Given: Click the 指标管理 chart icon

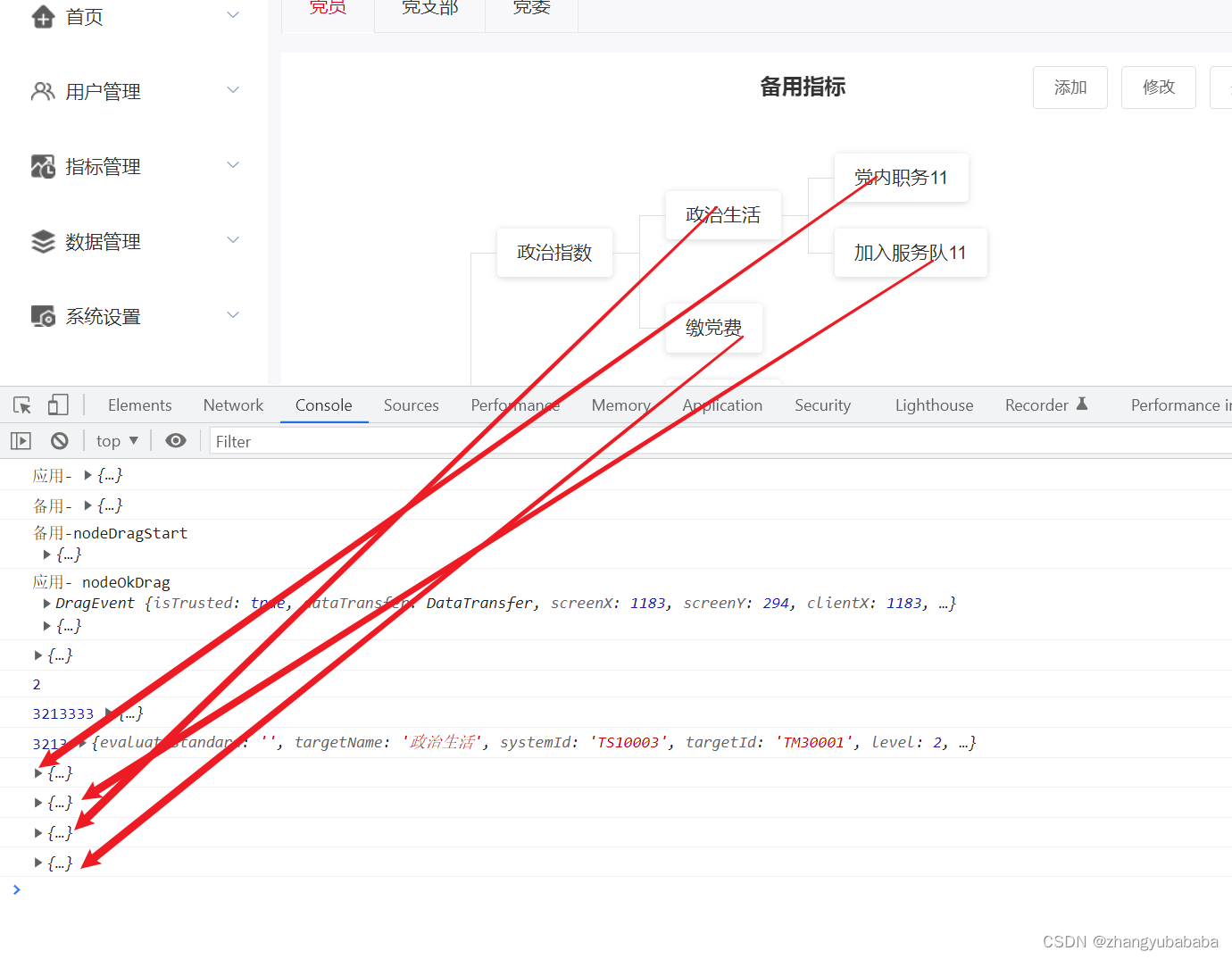Looking at the screenshot, I should click(x=43, y=166).
